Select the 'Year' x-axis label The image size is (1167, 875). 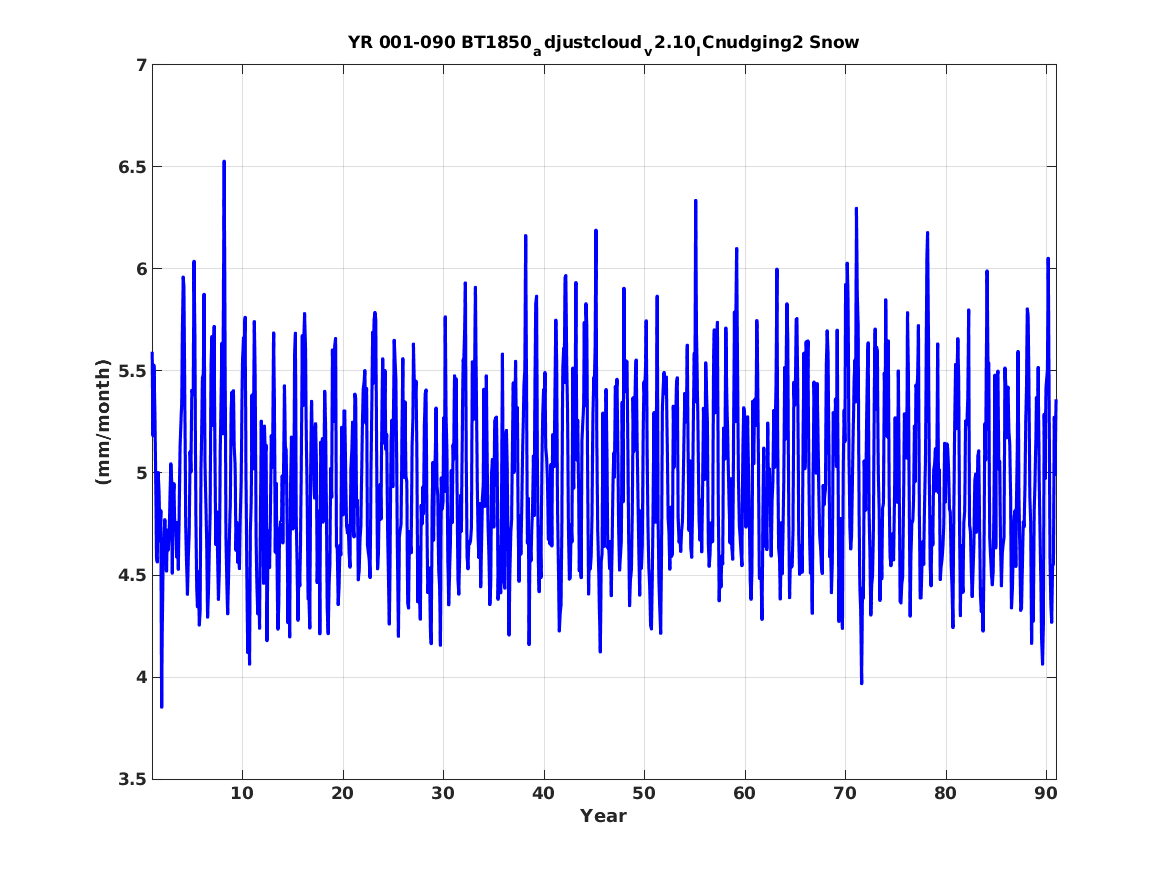[604, 816]
